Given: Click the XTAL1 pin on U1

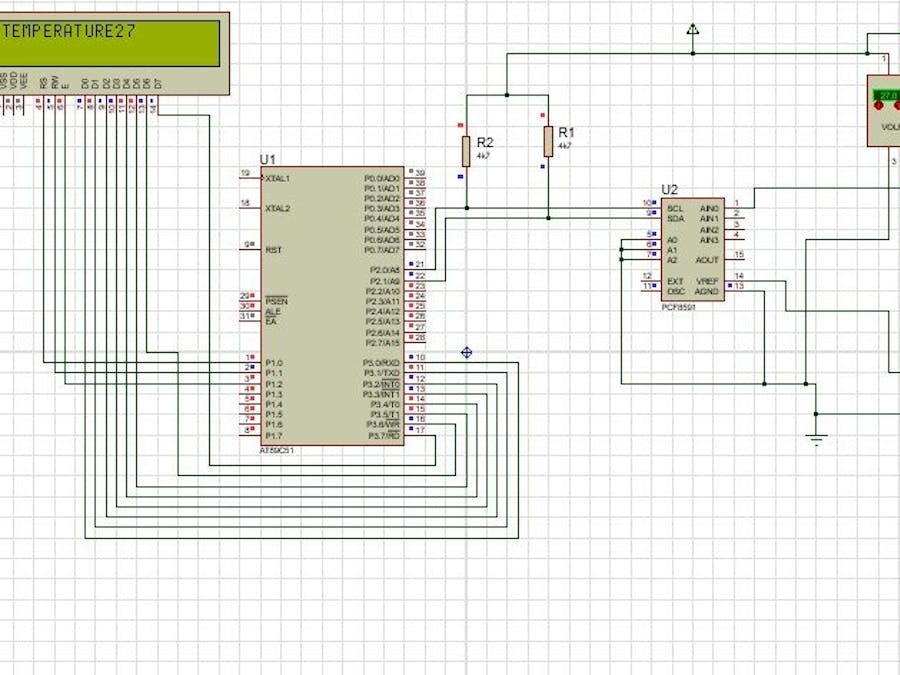Looking at the screenshot, I should click(x=250, y=177).
